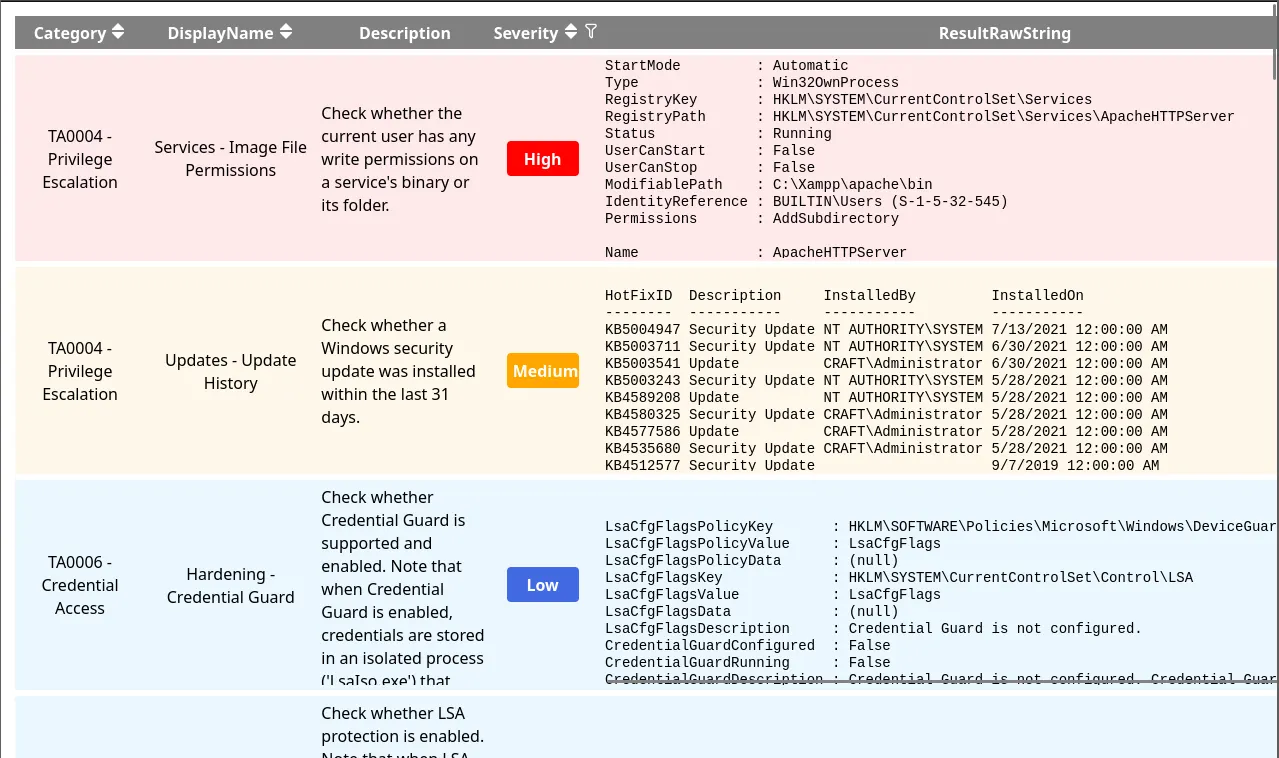Sort the table using the Severity arrows

pyautogui.click(x=571, y=32)
